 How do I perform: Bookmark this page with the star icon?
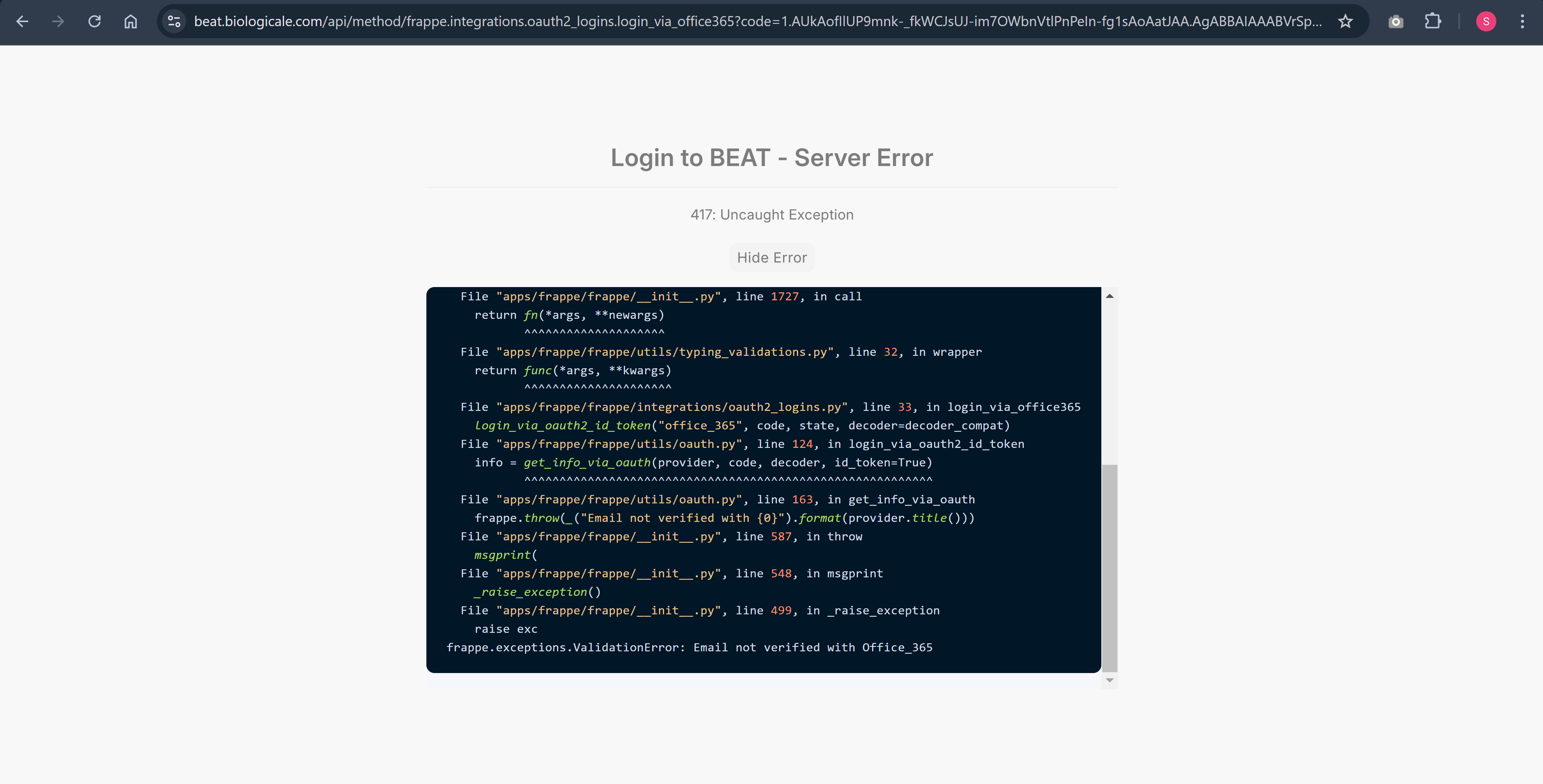coord(1345,22)
